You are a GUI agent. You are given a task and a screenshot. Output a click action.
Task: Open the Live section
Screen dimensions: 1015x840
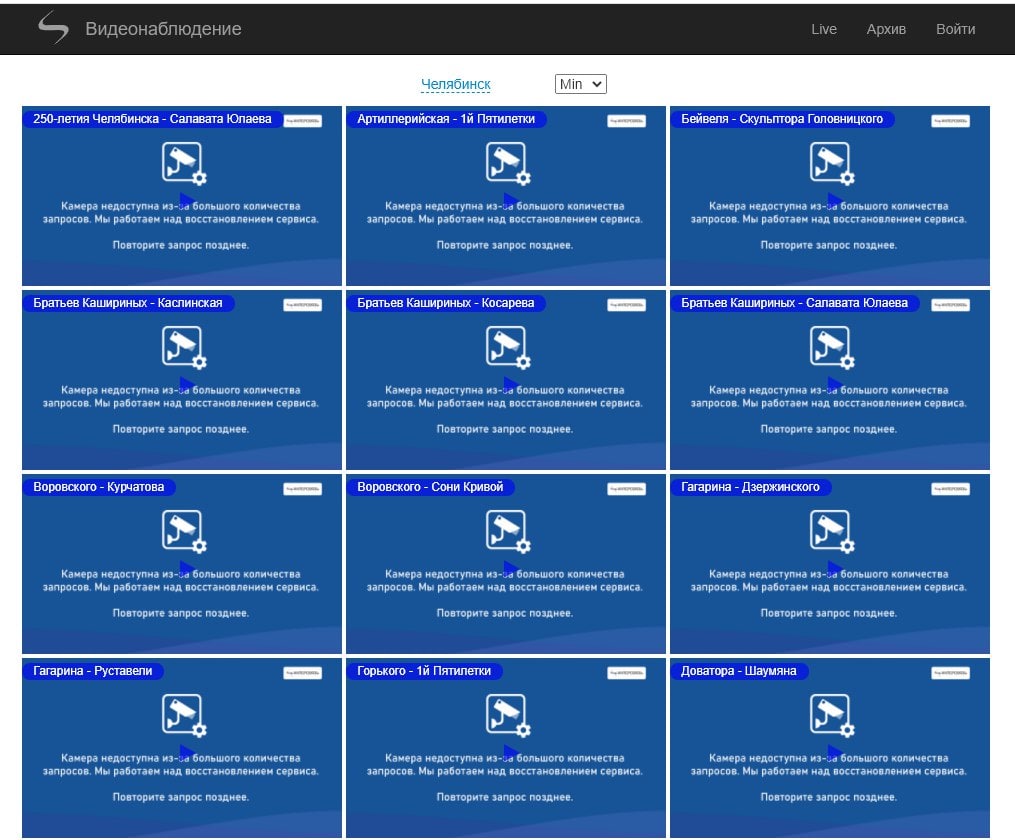point(823,29)
